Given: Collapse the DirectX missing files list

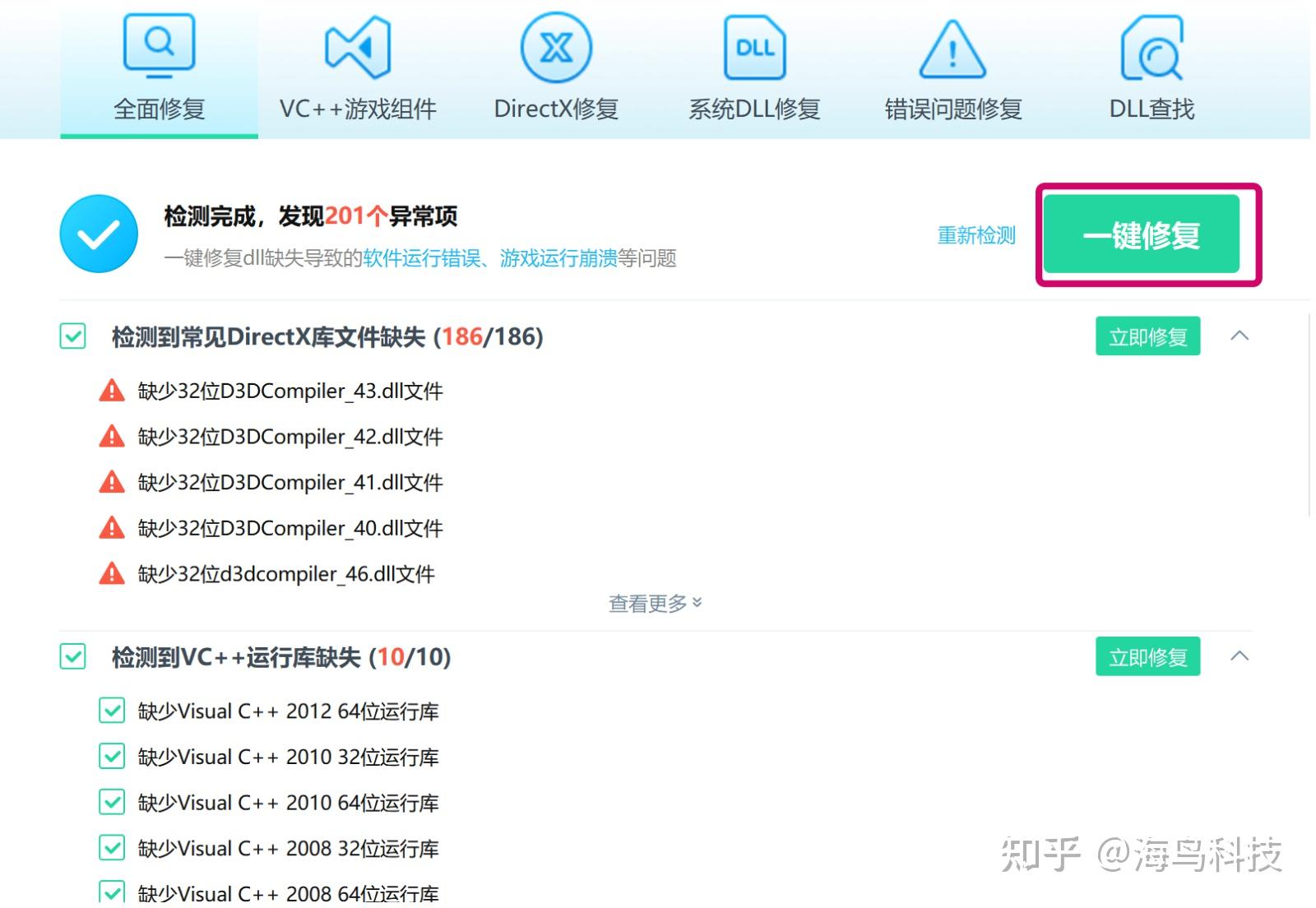Looking at the screenshot, I should coord(1240,336).
